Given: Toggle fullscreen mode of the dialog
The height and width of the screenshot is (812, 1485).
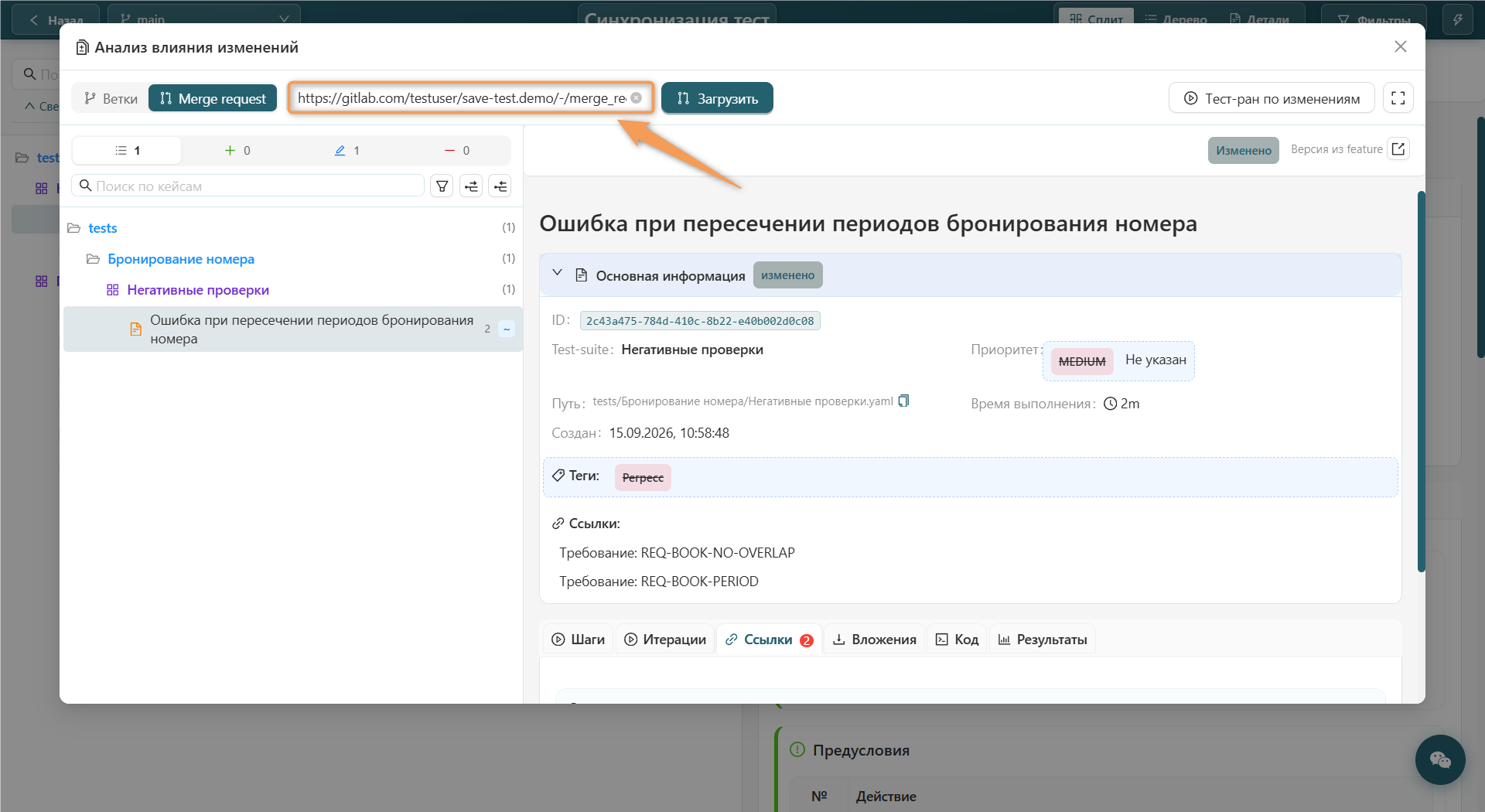Looking at the screenshot, I should (1398, 98).
